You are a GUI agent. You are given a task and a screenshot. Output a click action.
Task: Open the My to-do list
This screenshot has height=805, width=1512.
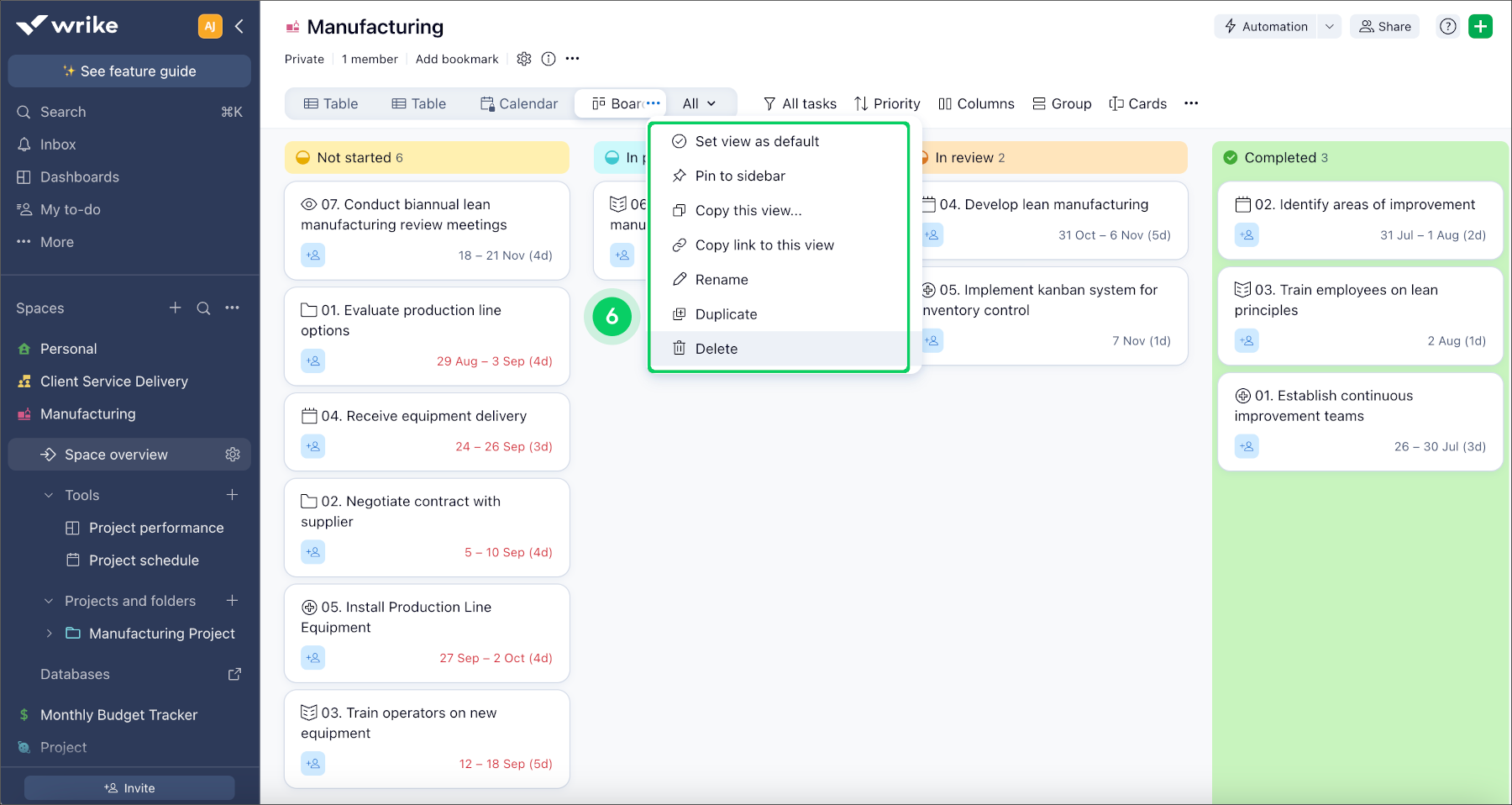tap(71, 209)
